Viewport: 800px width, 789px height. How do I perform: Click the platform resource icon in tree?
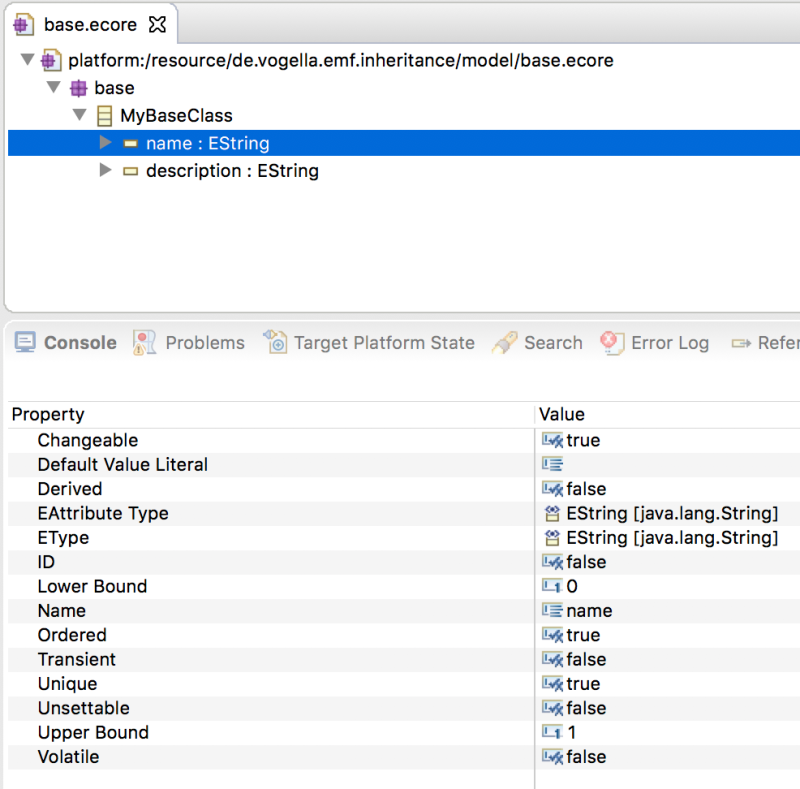[x=51, y=61]
